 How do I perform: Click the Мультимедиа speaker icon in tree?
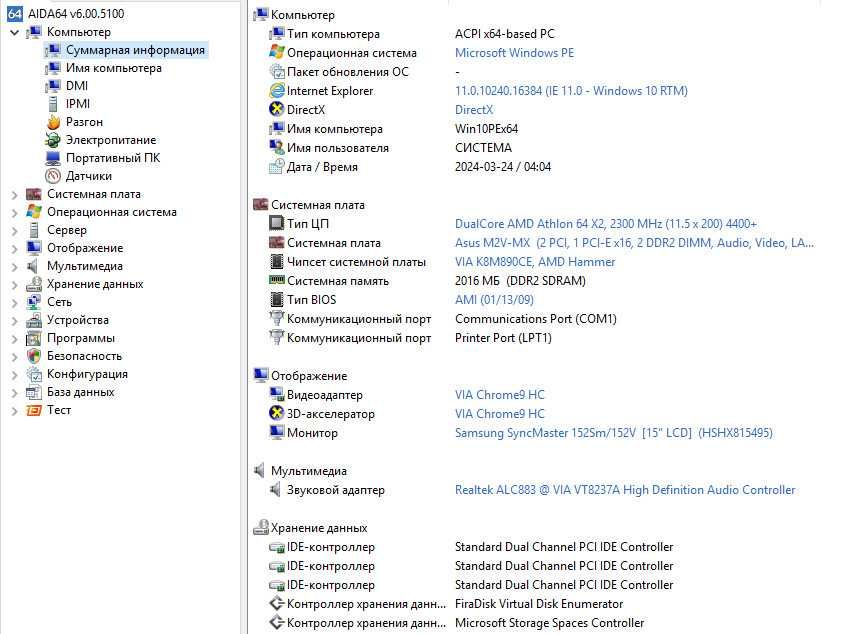pos(33,266)
